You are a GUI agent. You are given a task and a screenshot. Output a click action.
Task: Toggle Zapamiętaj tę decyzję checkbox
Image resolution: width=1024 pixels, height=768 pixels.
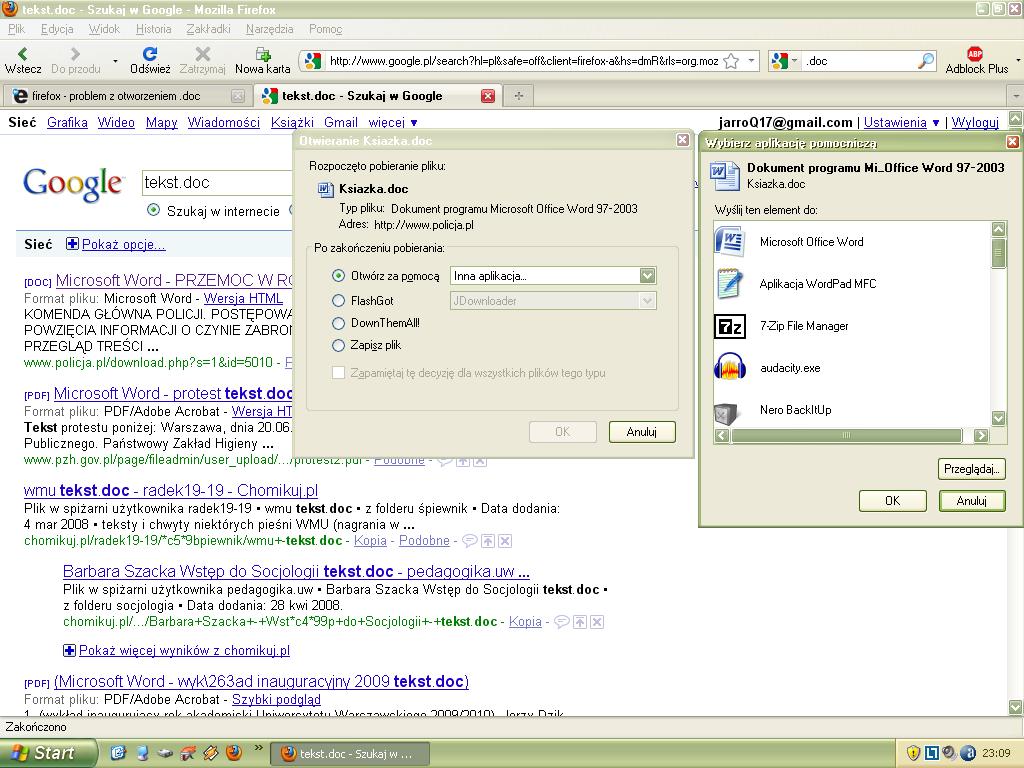coord(338,373)
